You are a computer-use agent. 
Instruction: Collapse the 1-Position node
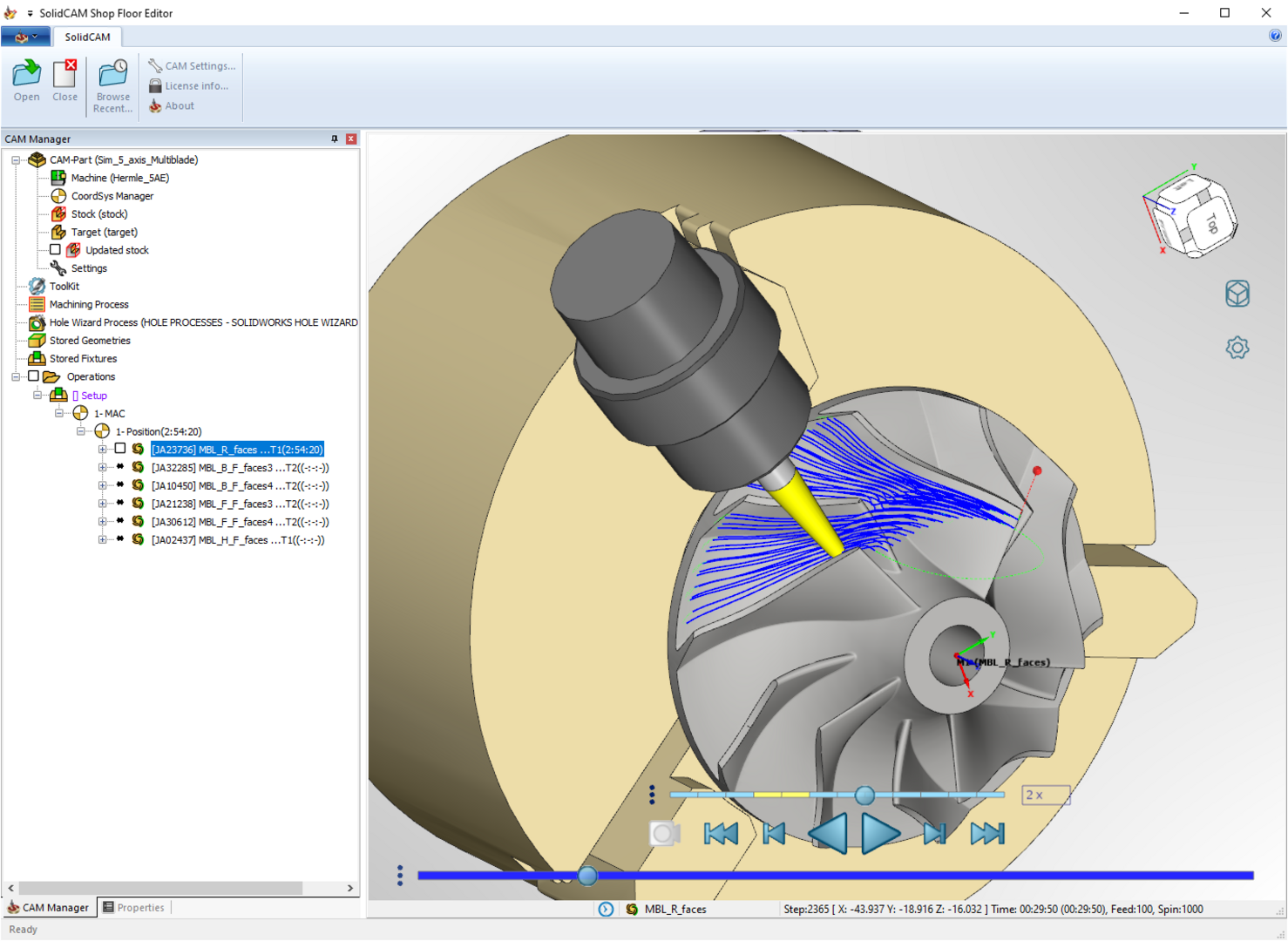tap(81, 431)
